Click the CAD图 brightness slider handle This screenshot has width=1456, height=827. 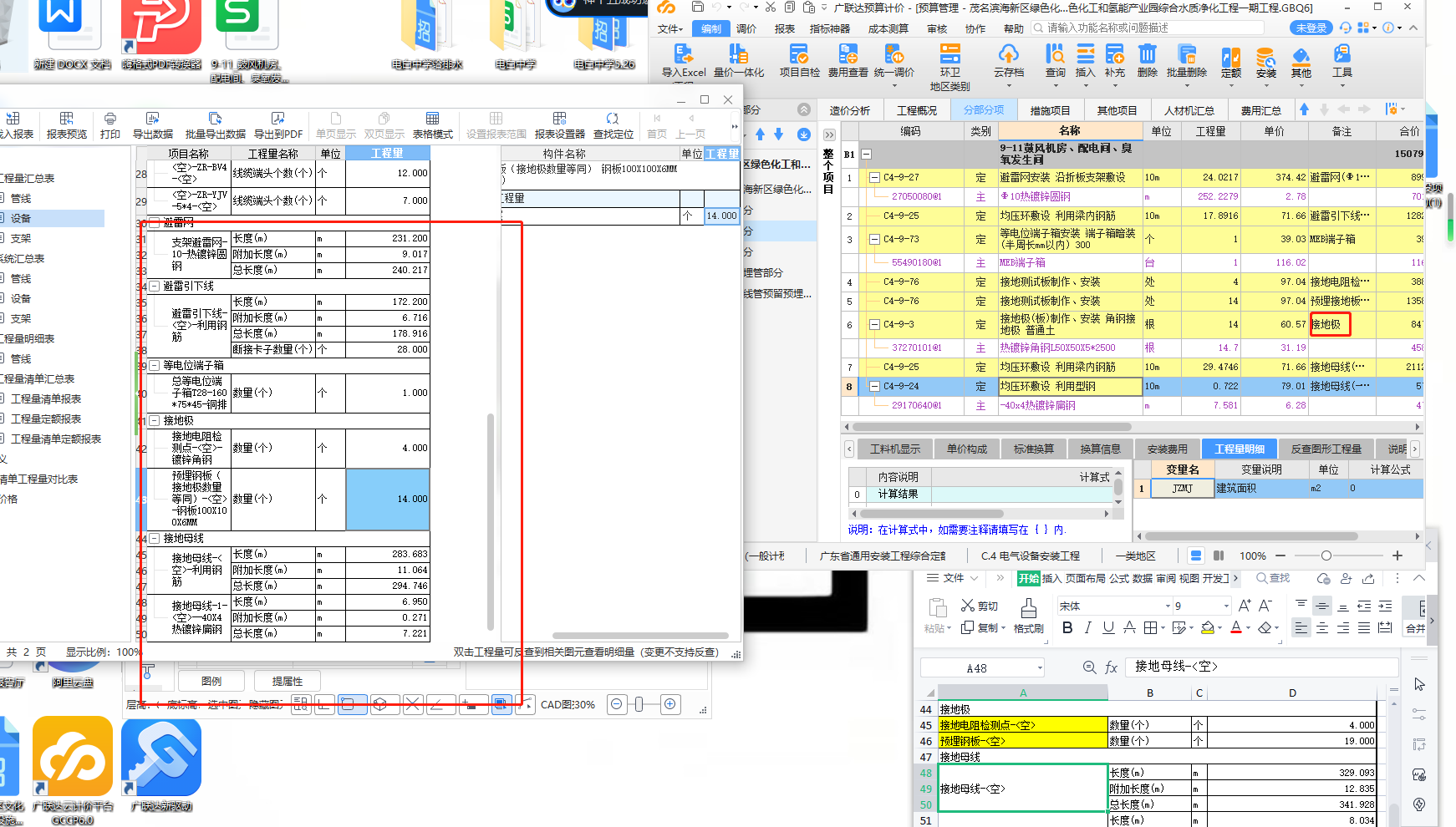639,705
